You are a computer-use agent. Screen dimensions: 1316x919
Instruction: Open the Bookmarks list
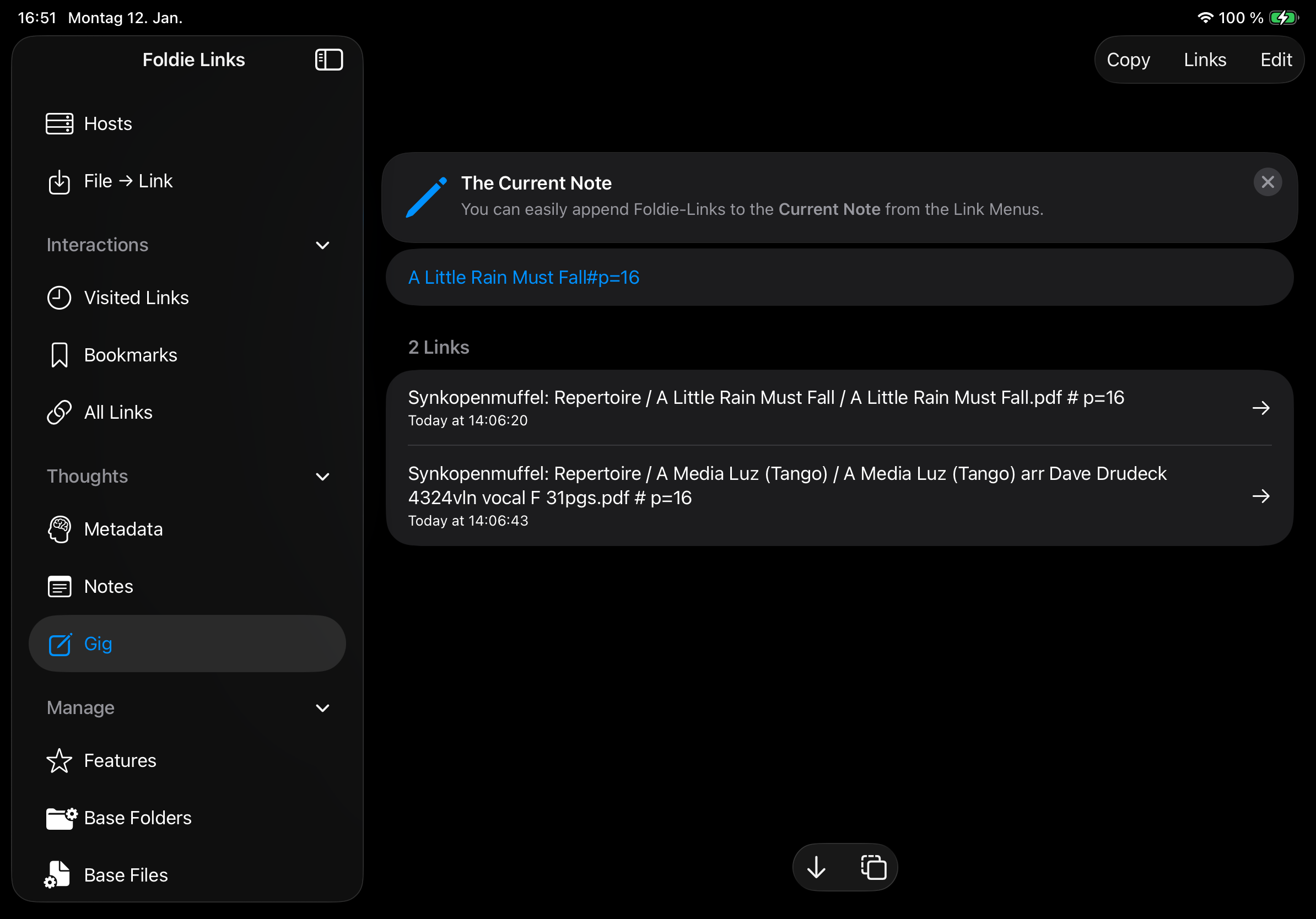pyautogui.click(x=130, y=355)
